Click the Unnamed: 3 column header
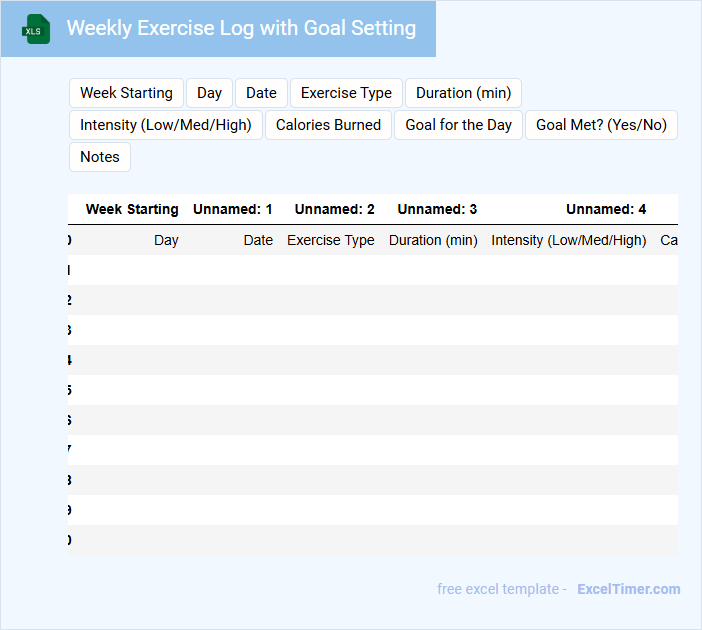The height and width of the screenshot is (630, 702). pyautogui.click(x=437, y=209)
